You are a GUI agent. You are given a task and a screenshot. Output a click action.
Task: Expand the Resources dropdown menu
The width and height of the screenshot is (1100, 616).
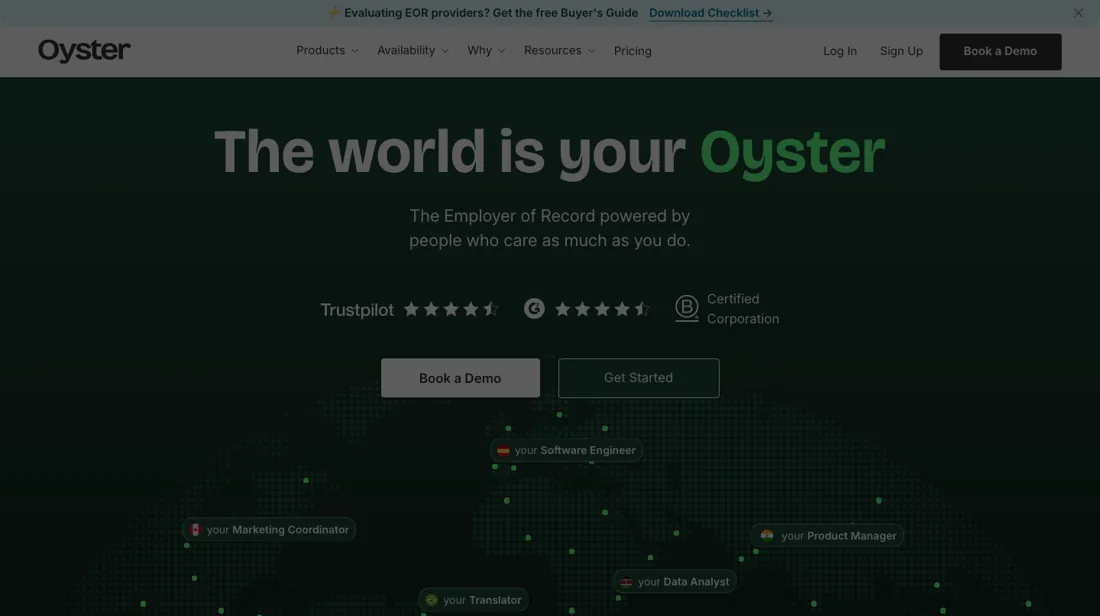559,51
